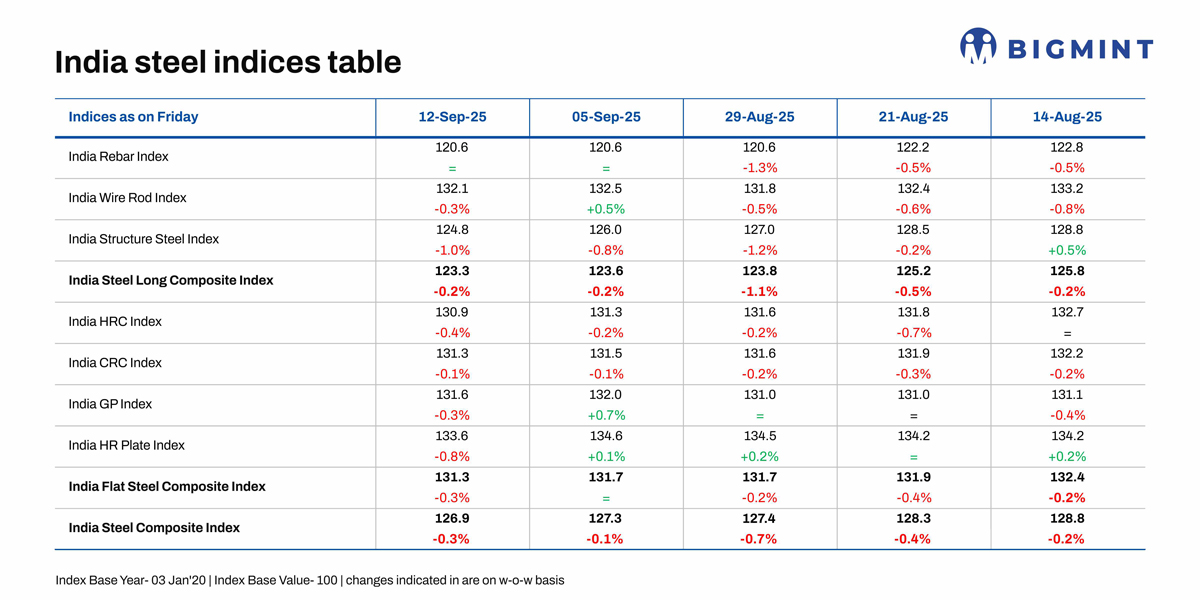Screen dimensions: 1200x600
Task: Click the BIGMINT wordmark text
Action: [1079, 49]
